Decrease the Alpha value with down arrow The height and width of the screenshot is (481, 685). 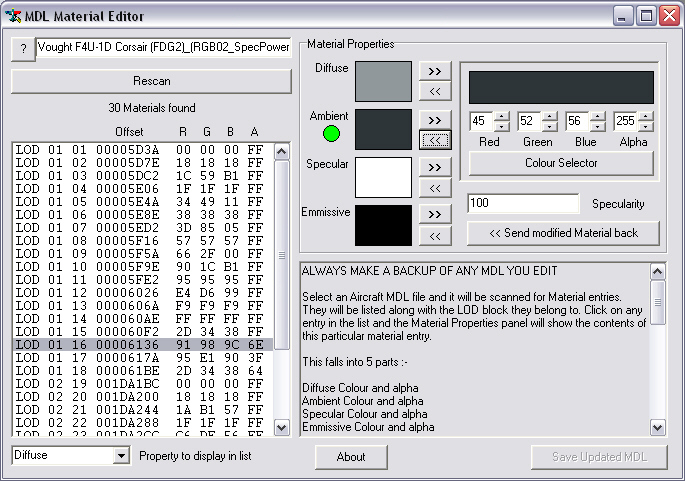point(645,127)
